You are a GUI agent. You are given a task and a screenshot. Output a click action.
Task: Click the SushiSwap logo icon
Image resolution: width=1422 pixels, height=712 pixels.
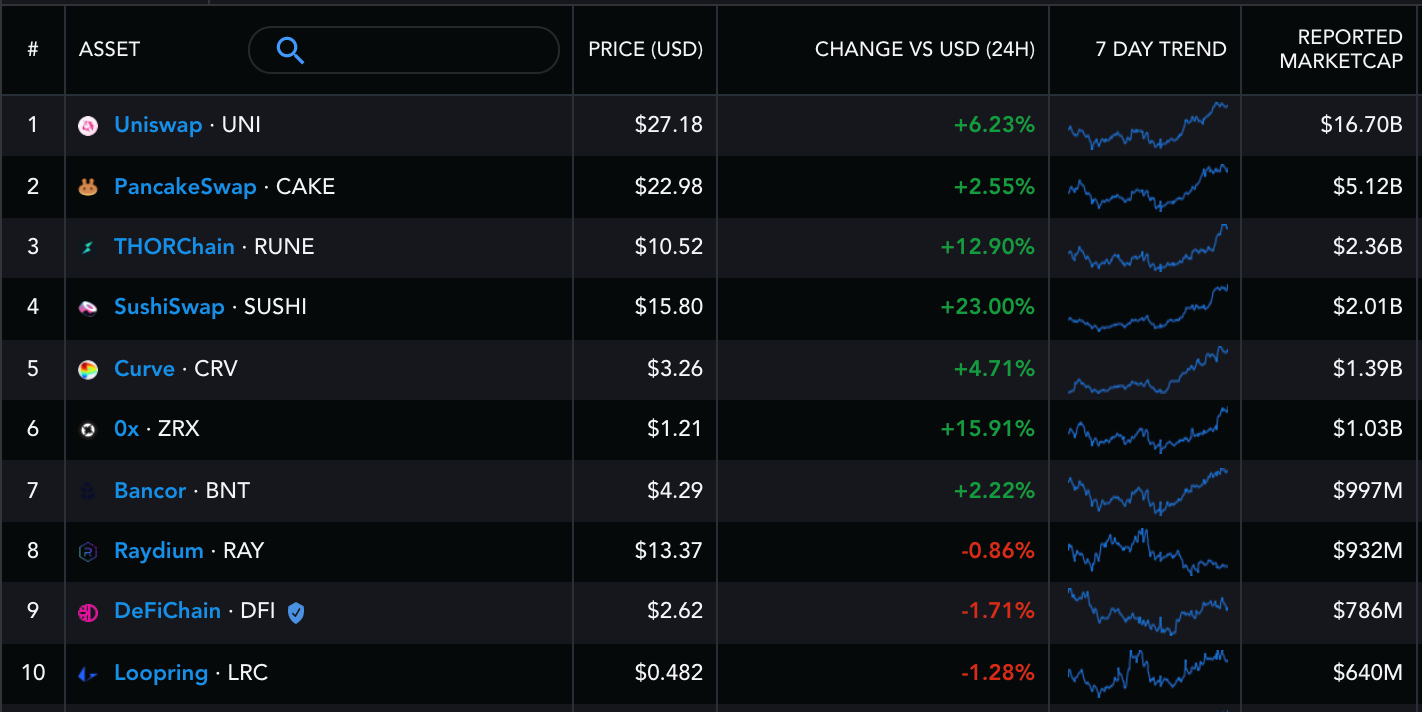pyautogui.click(x=88, y=308)
